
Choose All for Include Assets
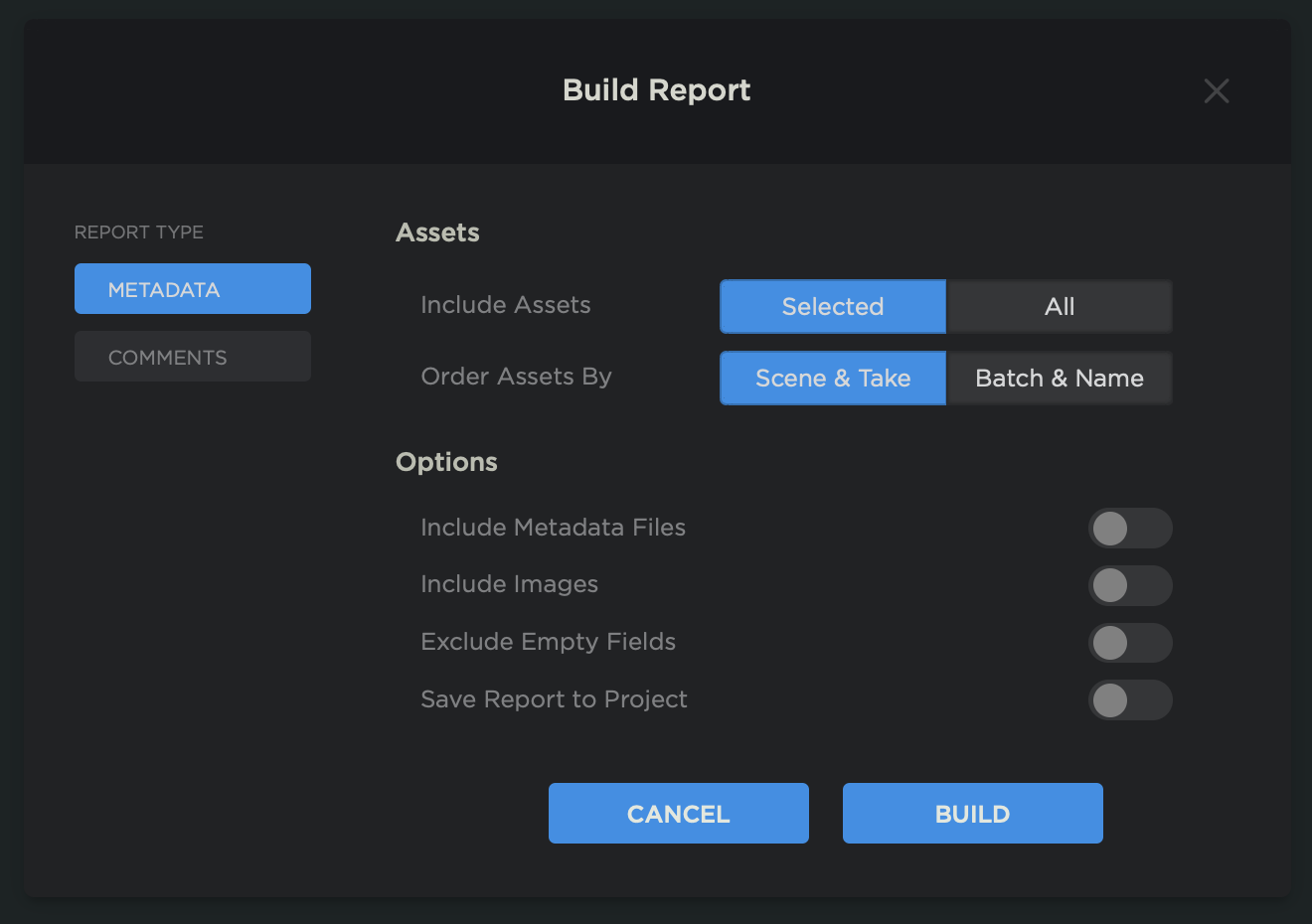pyautogui.click(x=1059, y=306)
